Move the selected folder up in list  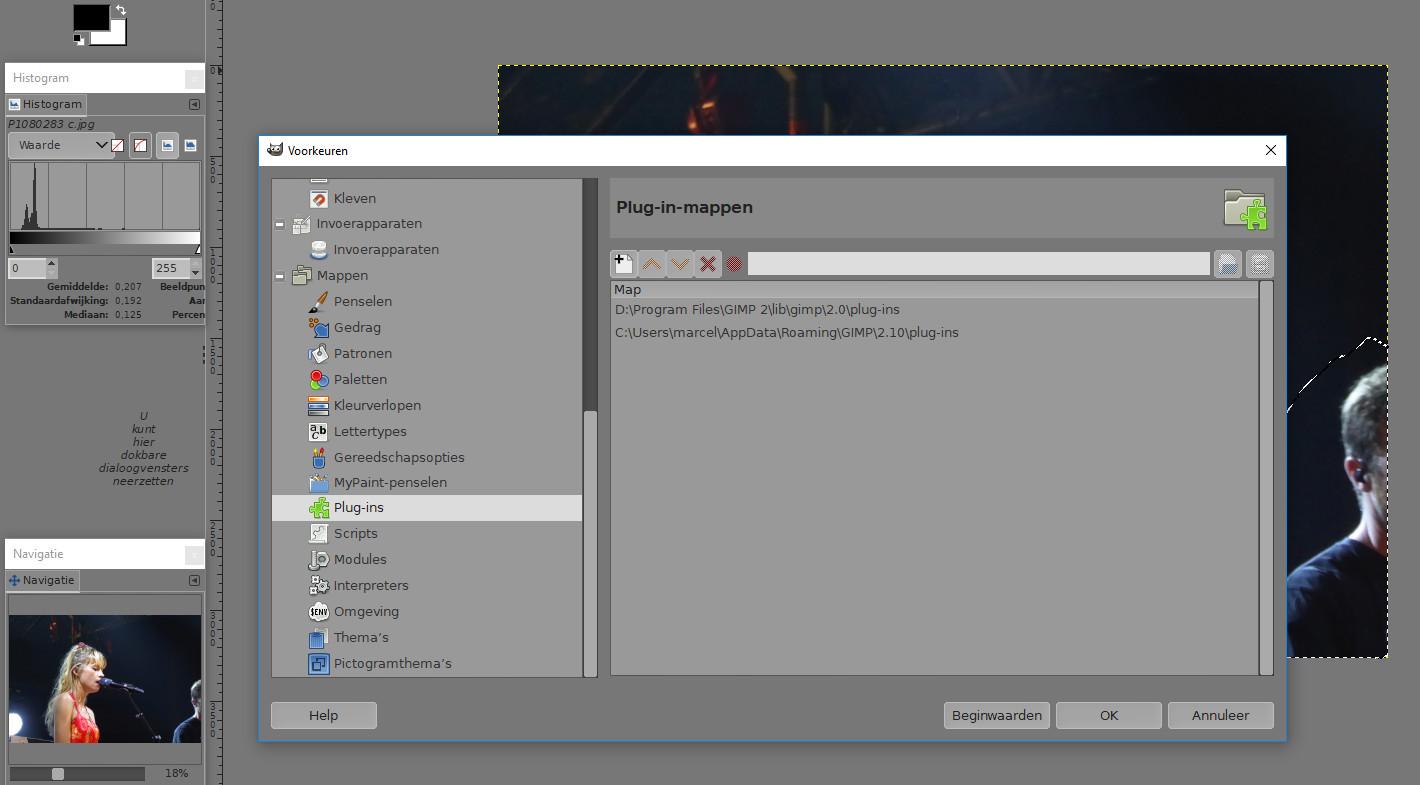pos(651,264)
